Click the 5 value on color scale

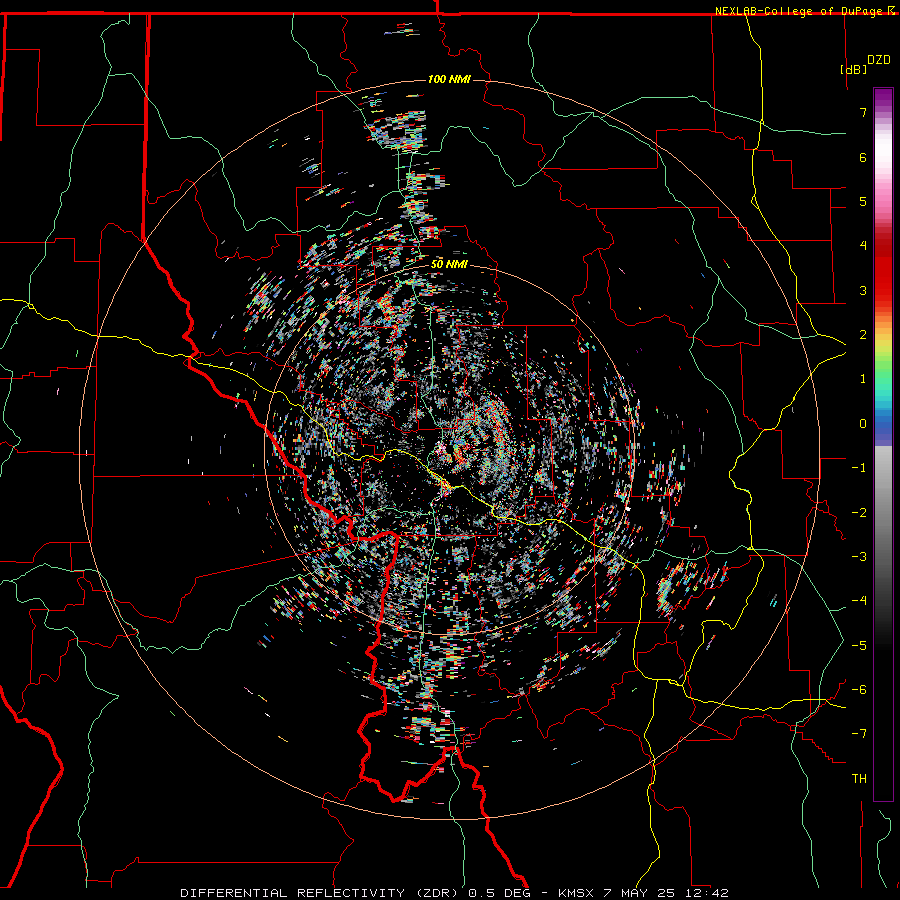coord(863,201)
